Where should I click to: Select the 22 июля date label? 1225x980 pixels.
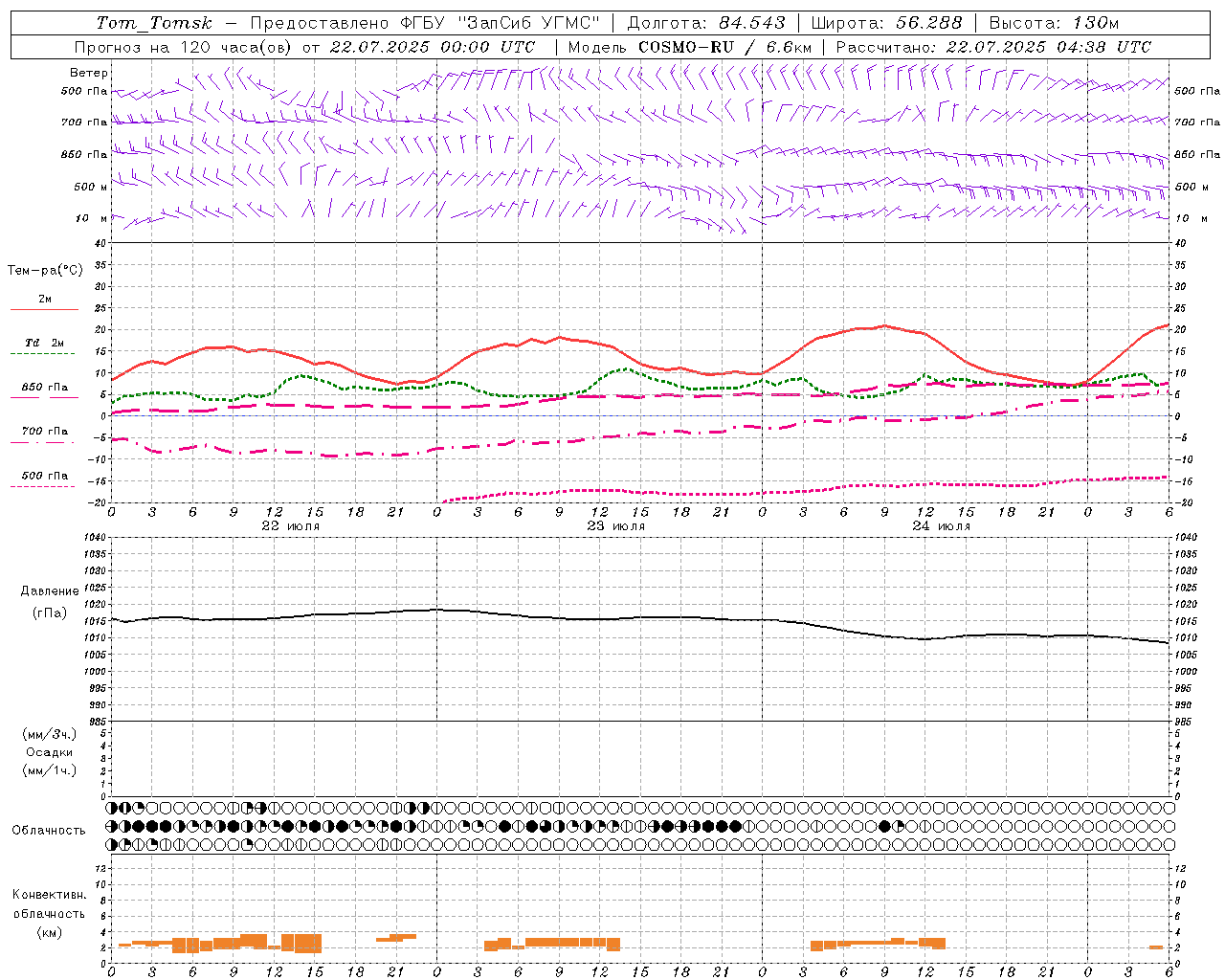pos(291,526)
